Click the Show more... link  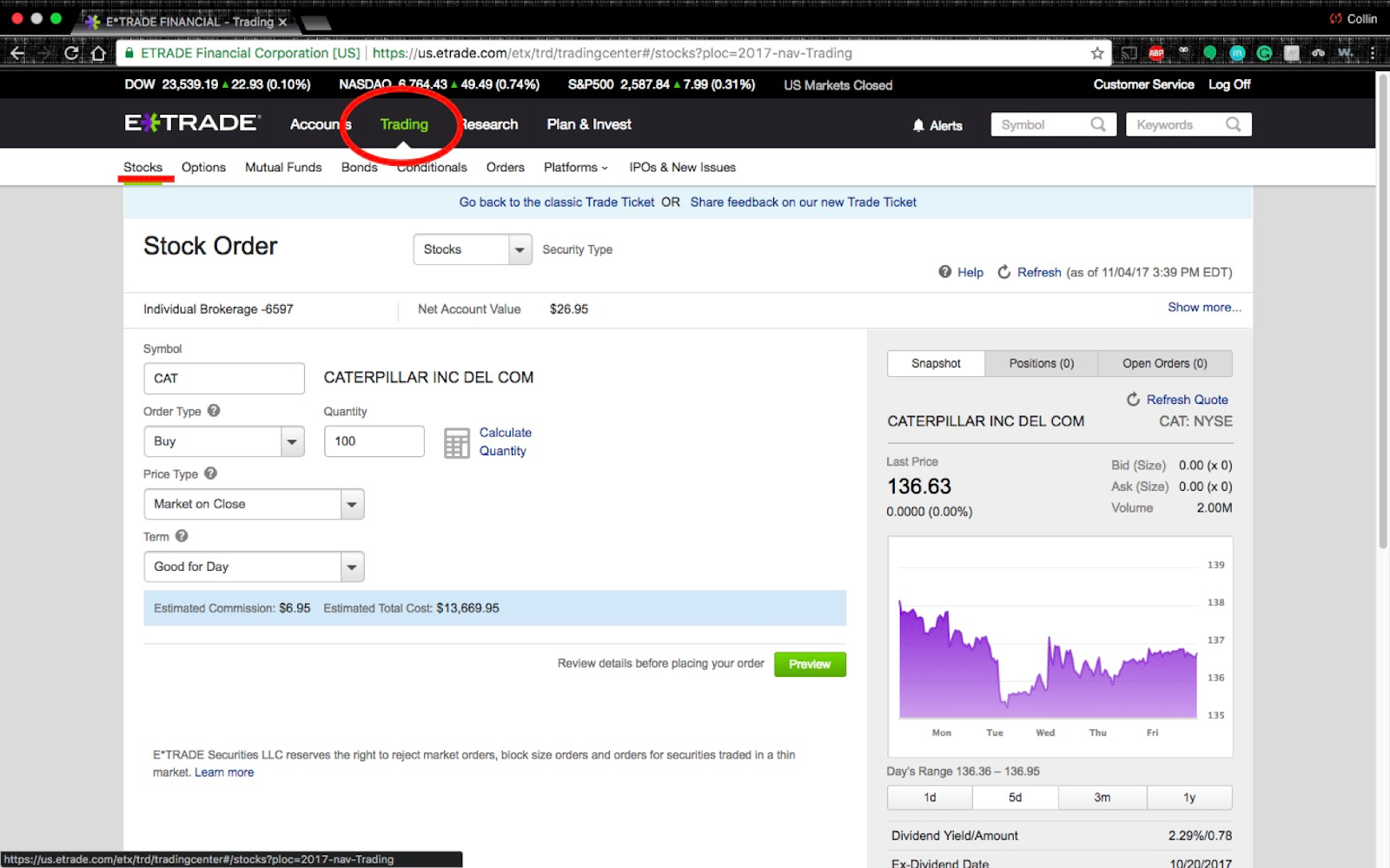point(1204,307)
